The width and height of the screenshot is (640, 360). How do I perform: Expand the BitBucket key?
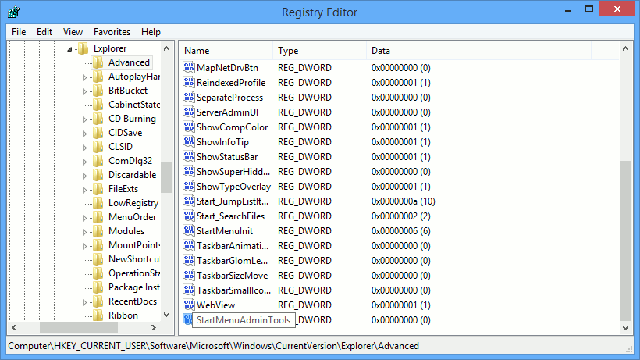point(84,91)
